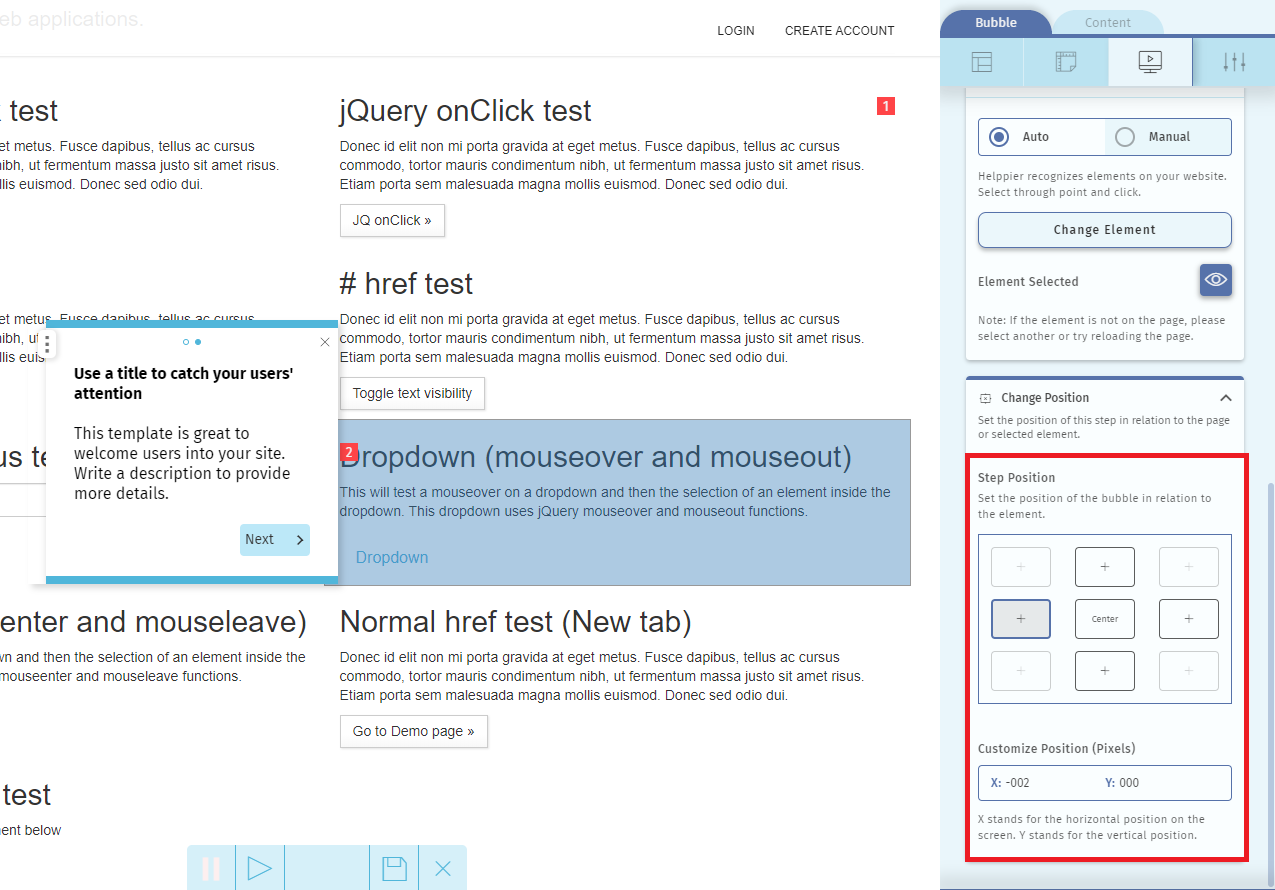Pause the tour with pause icon
Image resolution: width=1275 pixels, height=890 pixels.
211,868
